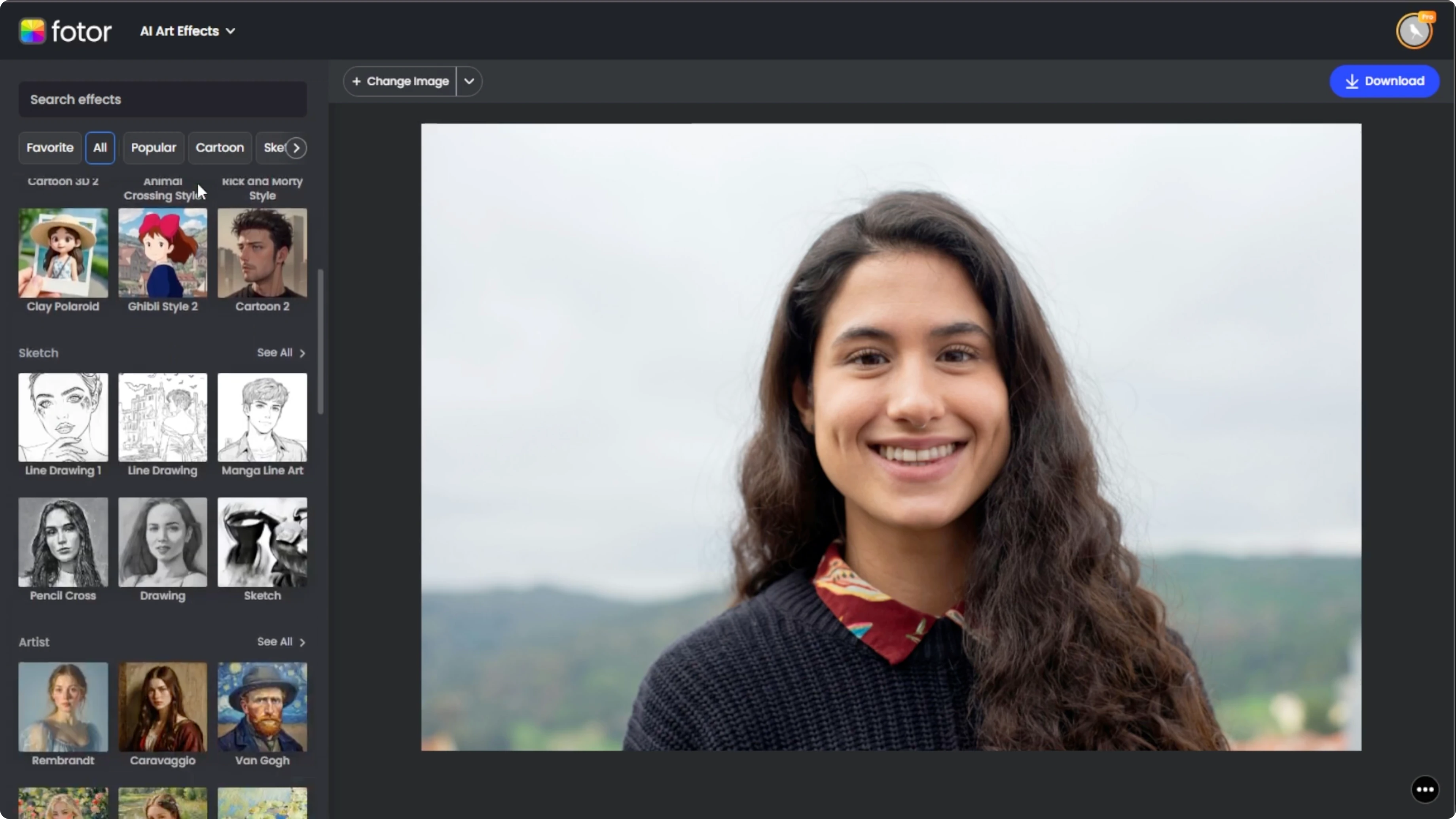
Task: Open the user profile avatar
Action: pyautogui.click(x=1415, y=31)
